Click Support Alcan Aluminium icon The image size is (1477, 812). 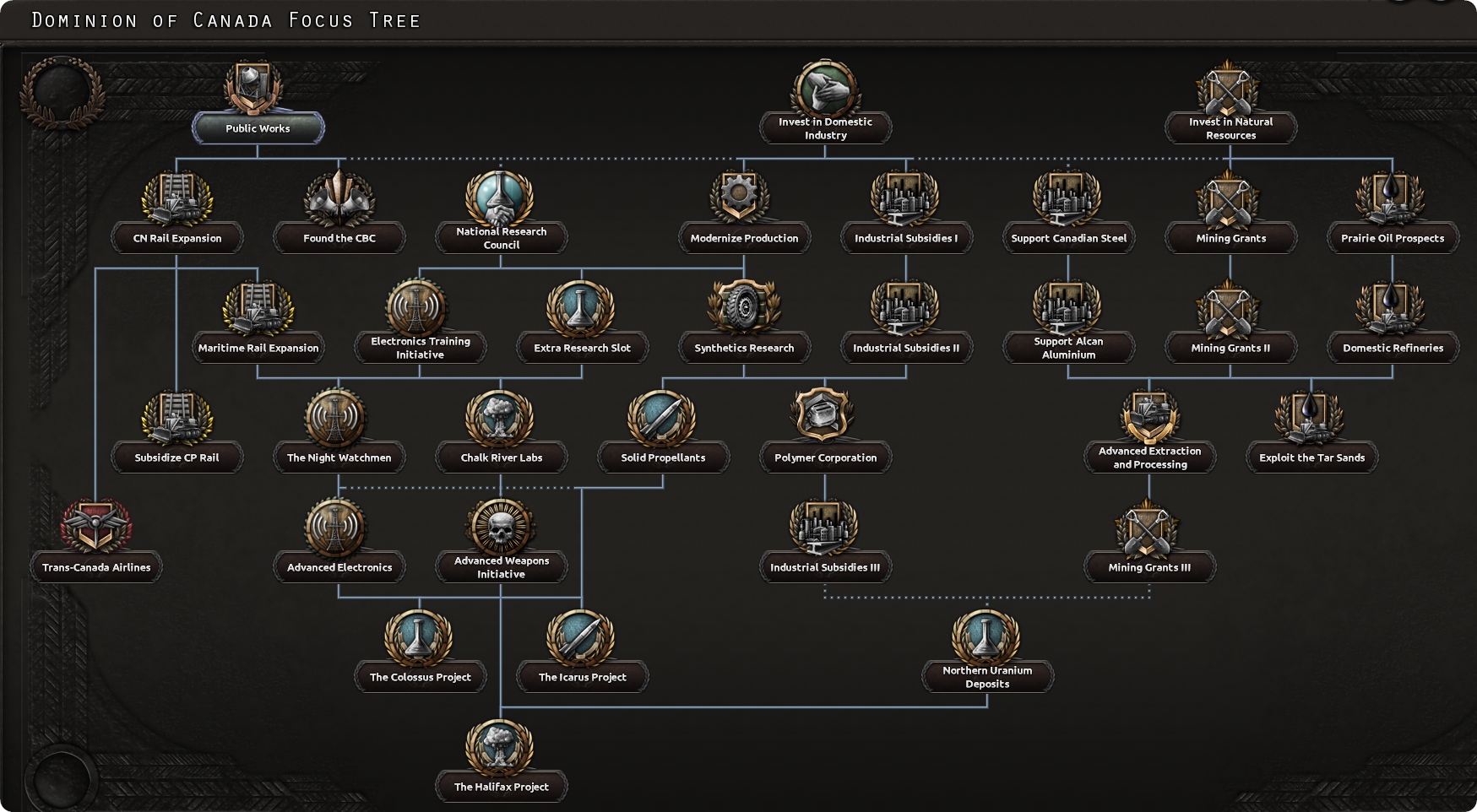pyautogui.click(x=1067, y=309)
